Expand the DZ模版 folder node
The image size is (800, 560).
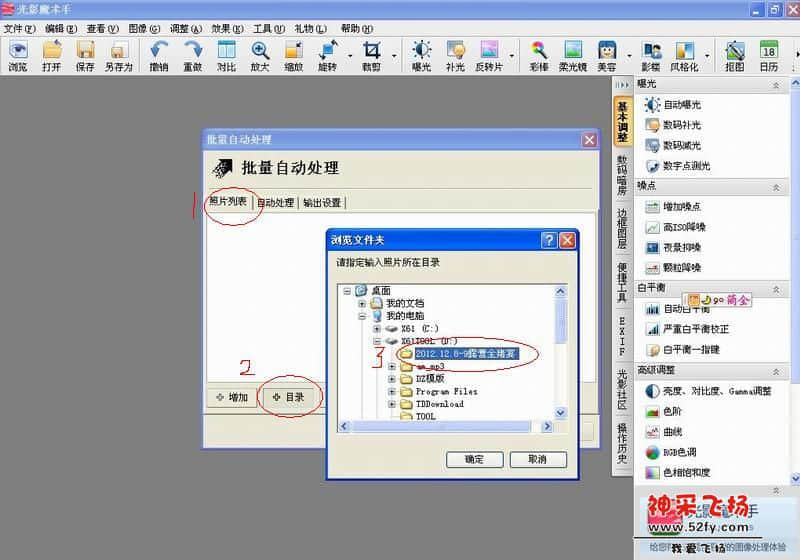391,379
